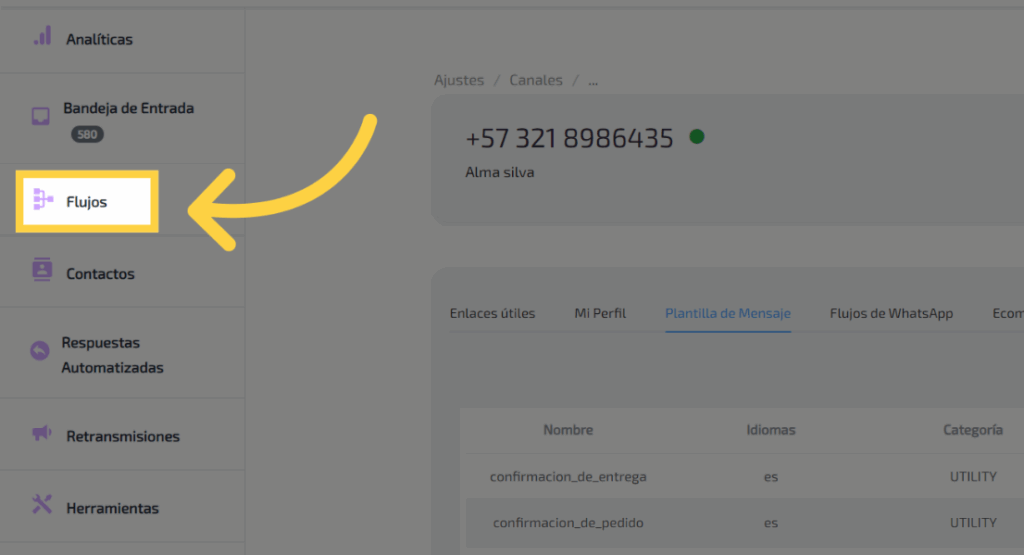The height and width of the screenshot is (555, 1024).
Task: Open the Bandeja de Entrada inbox icon
Action: pyautogui.click(x=41, y=117)
